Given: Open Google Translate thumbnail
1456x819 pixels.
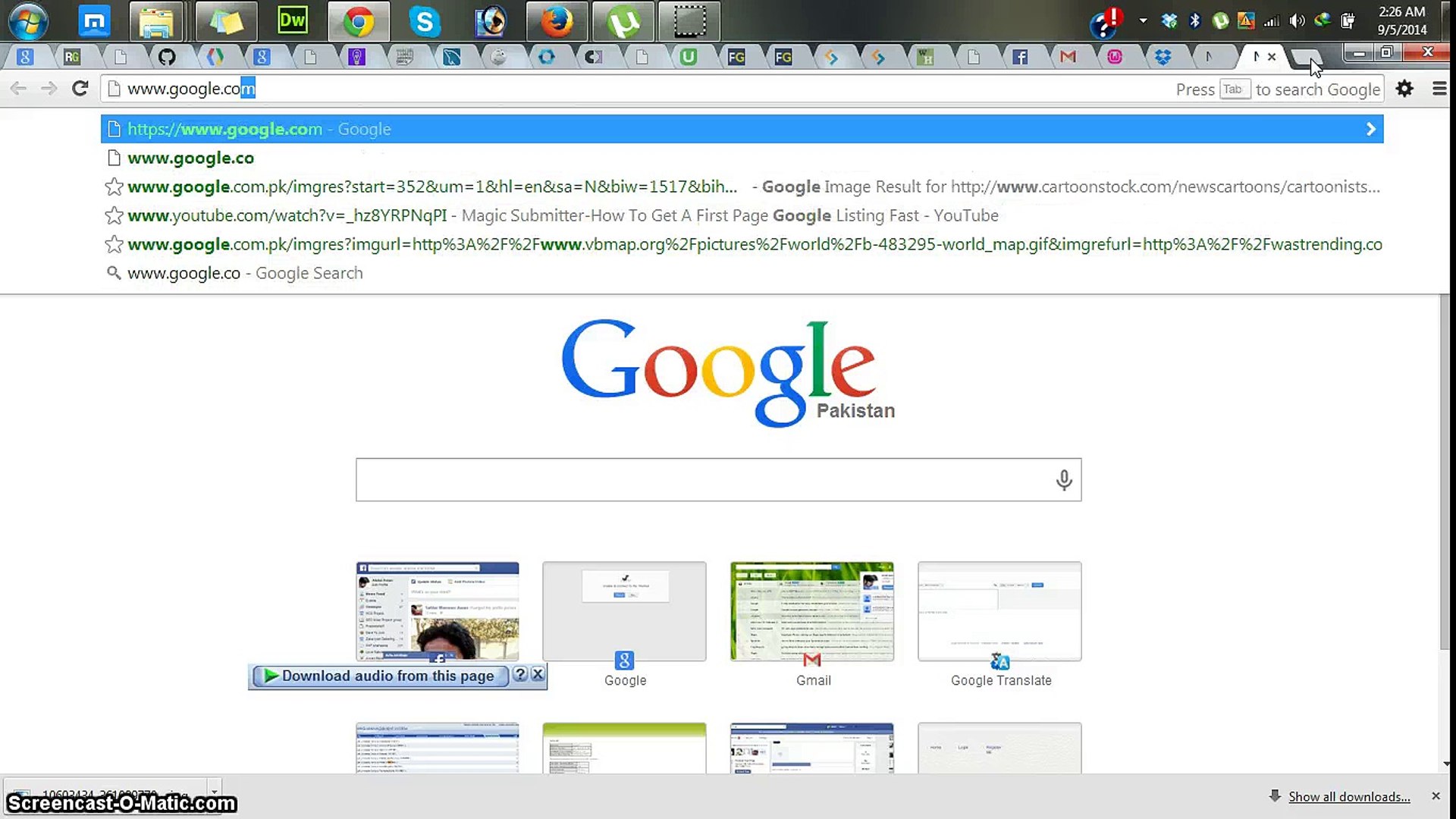Looking at the screenshot, I should pyautogui.click(x=999, y=613).
